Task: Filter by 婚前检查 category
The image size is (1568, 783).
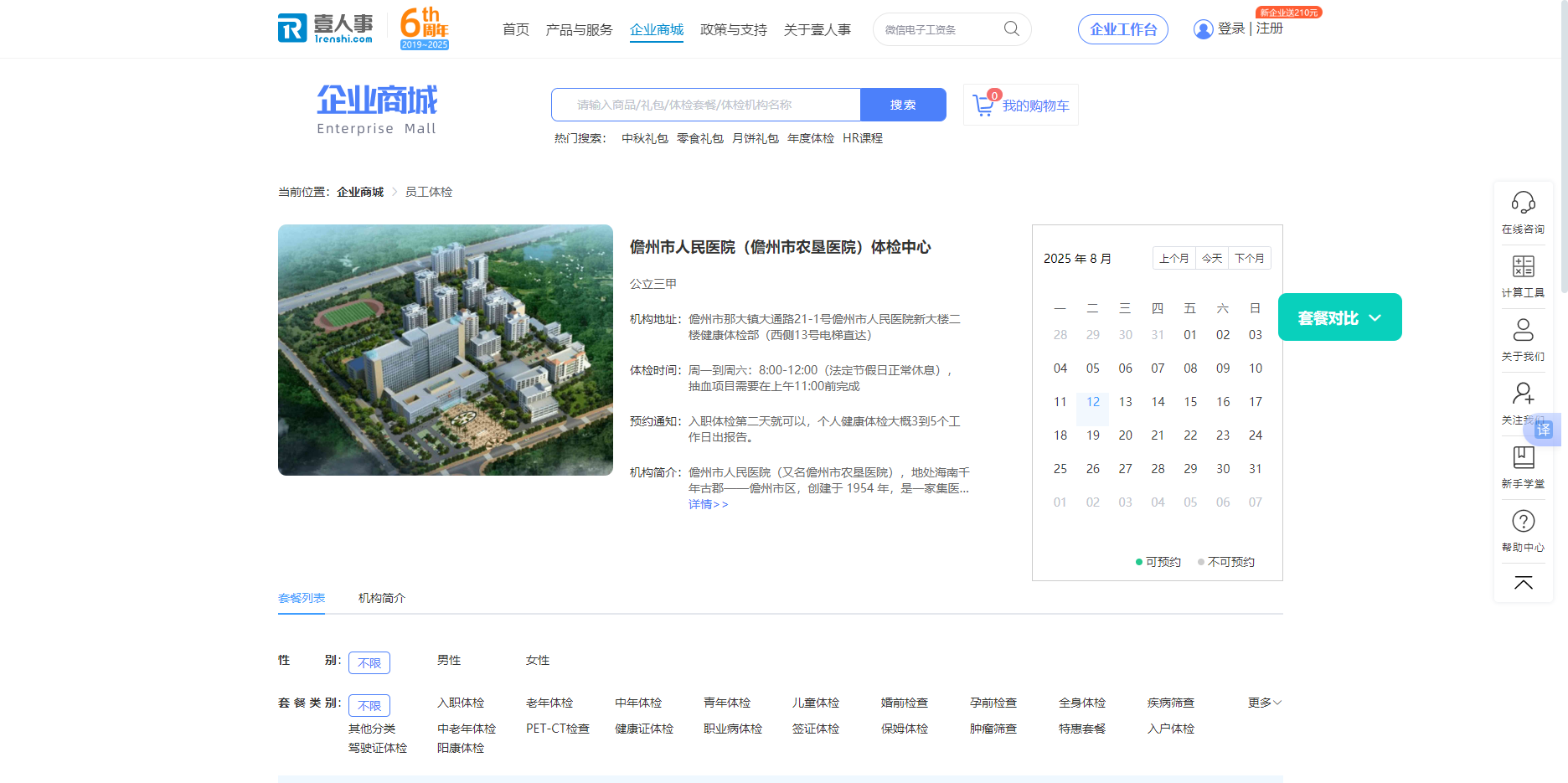Action: [x=905, y=703]
